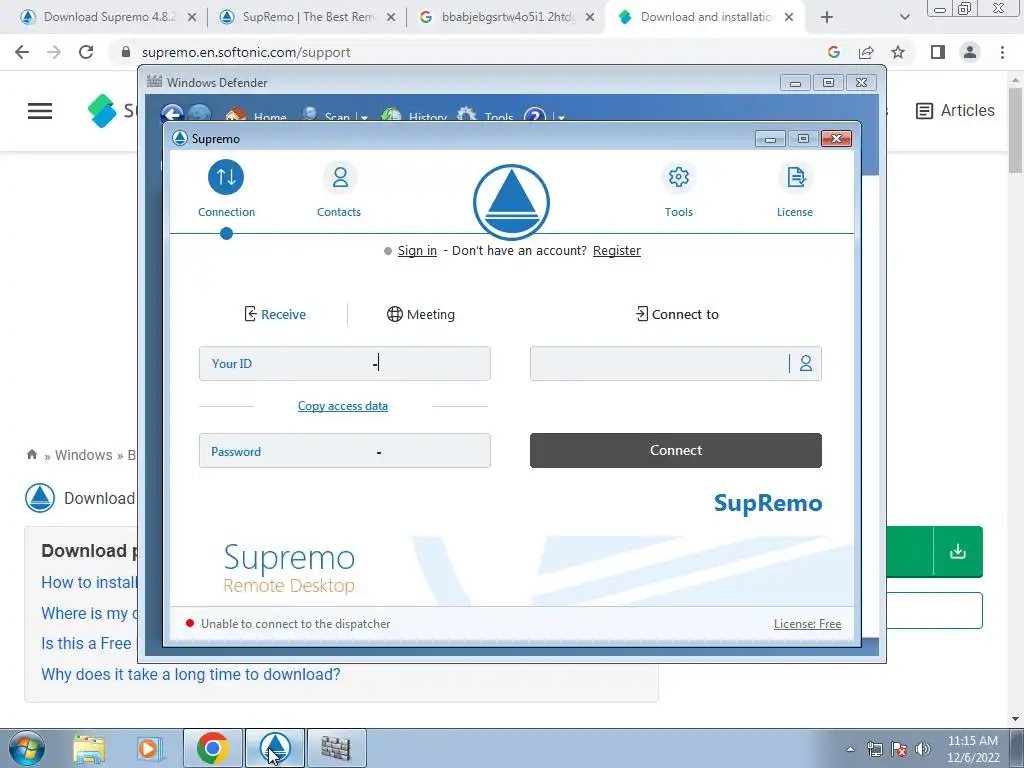Open the License: Free link
The width and height of the screenshot is (1024, 768).
[807, 624]
